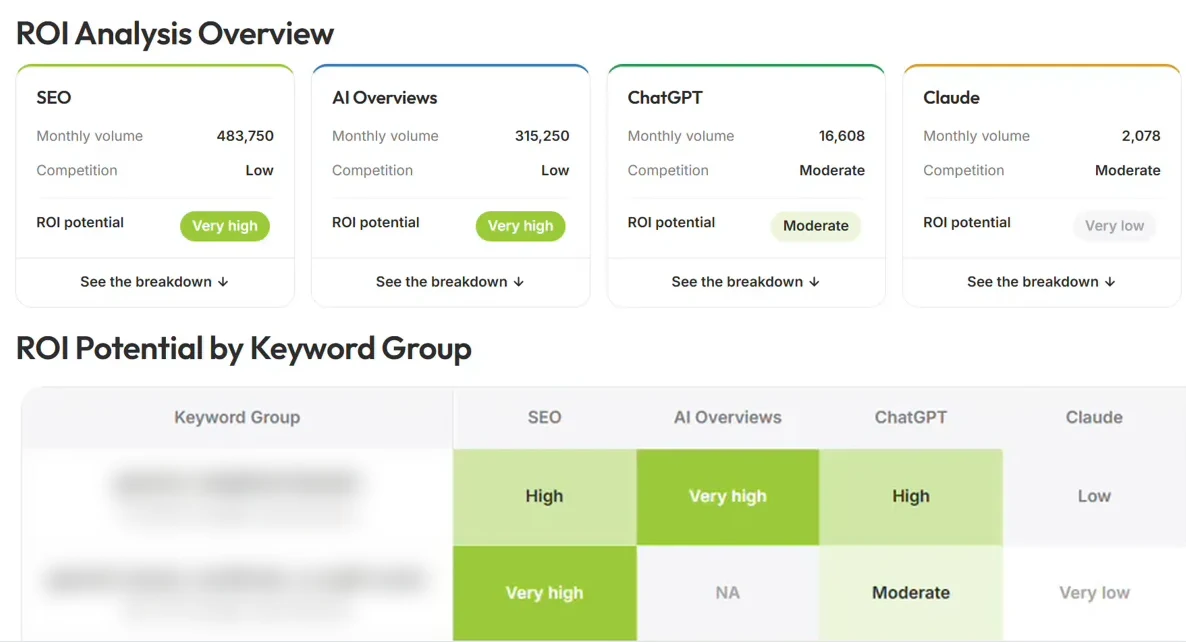Select the ChatGPT card title

tap(665, 98)
